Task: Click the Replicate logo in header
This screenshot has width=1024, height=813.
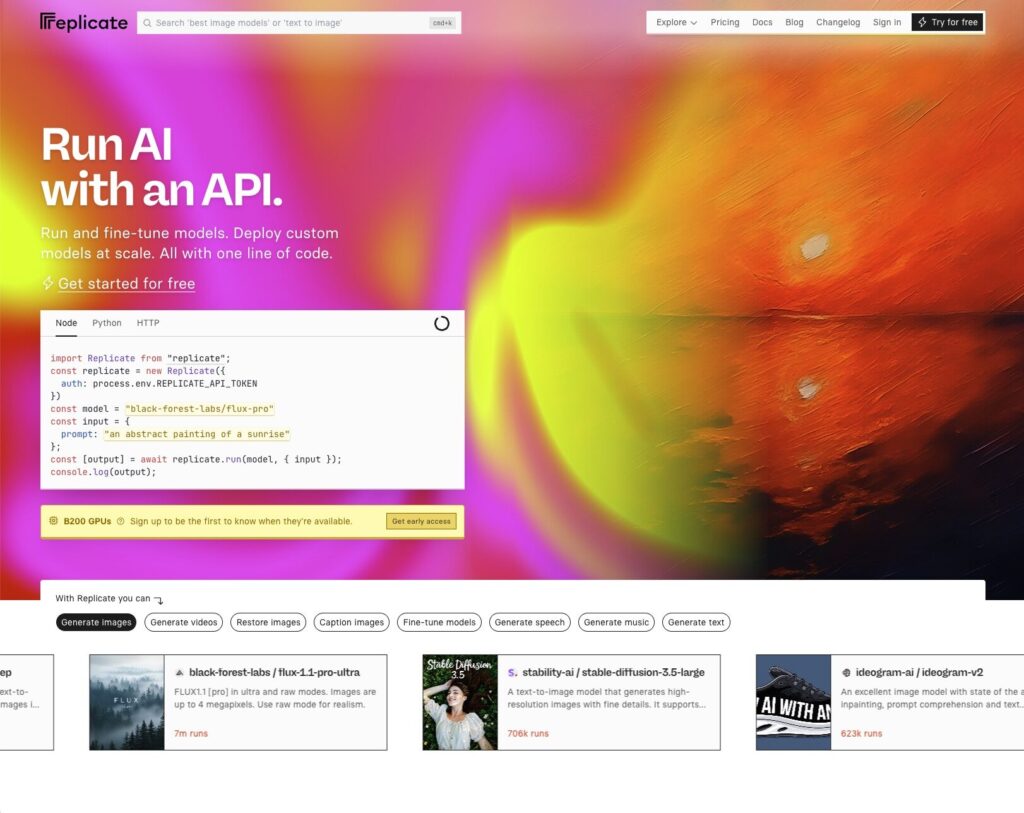Action: click(x=84, y=22)
